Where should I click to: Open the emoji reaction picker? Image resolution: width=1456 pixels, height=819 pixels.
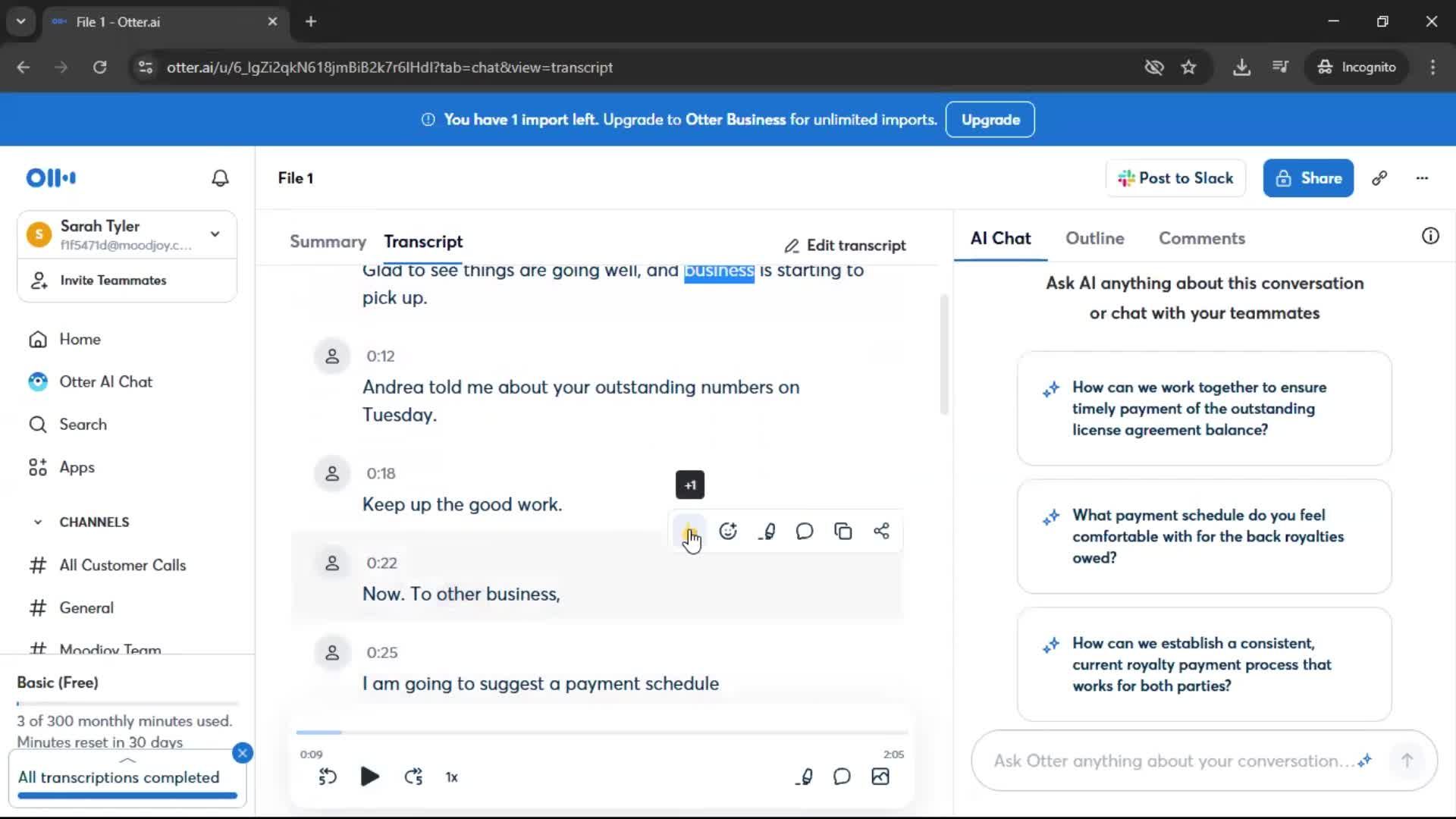728,532
